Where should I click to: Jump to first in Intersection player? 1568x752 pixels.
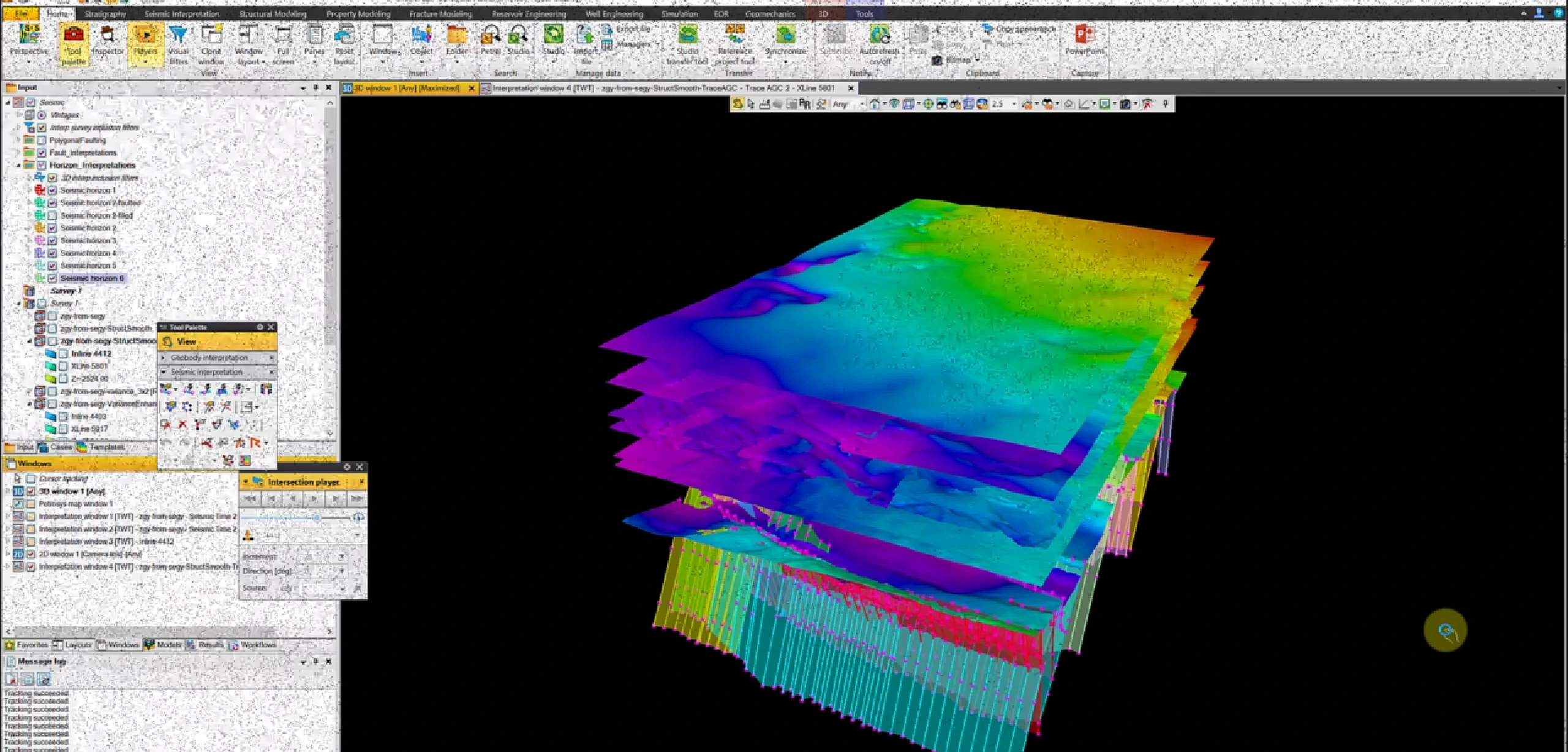tap(250, 499)
